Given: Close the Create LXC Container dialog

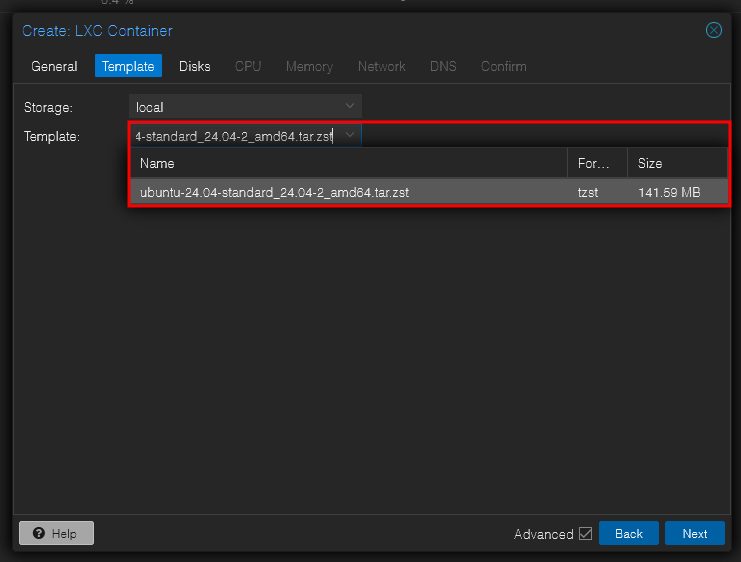Looking at the screenshot, I should tap(714, 30).
